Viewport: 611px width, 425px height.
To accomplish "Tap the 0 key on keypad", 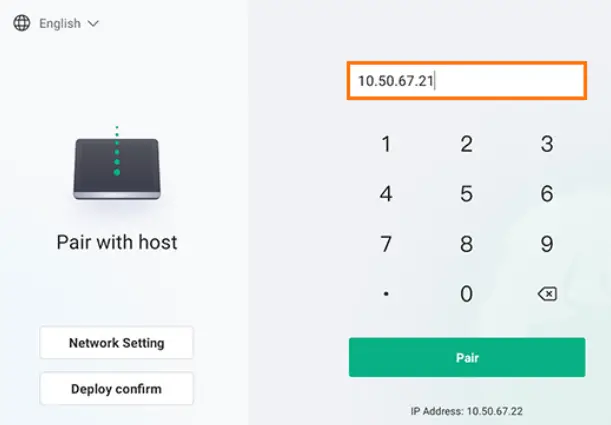I will (466, 294).
